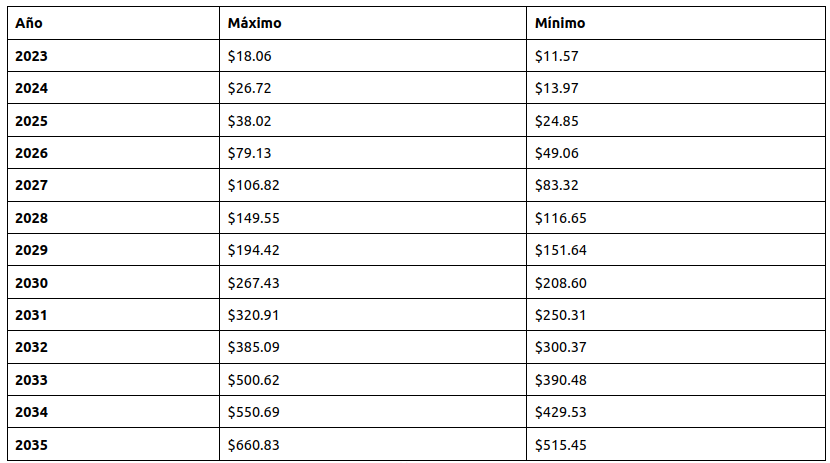
Task: Select the 2026 year cell
Action: pyautogui.click(x=31, y=153)
